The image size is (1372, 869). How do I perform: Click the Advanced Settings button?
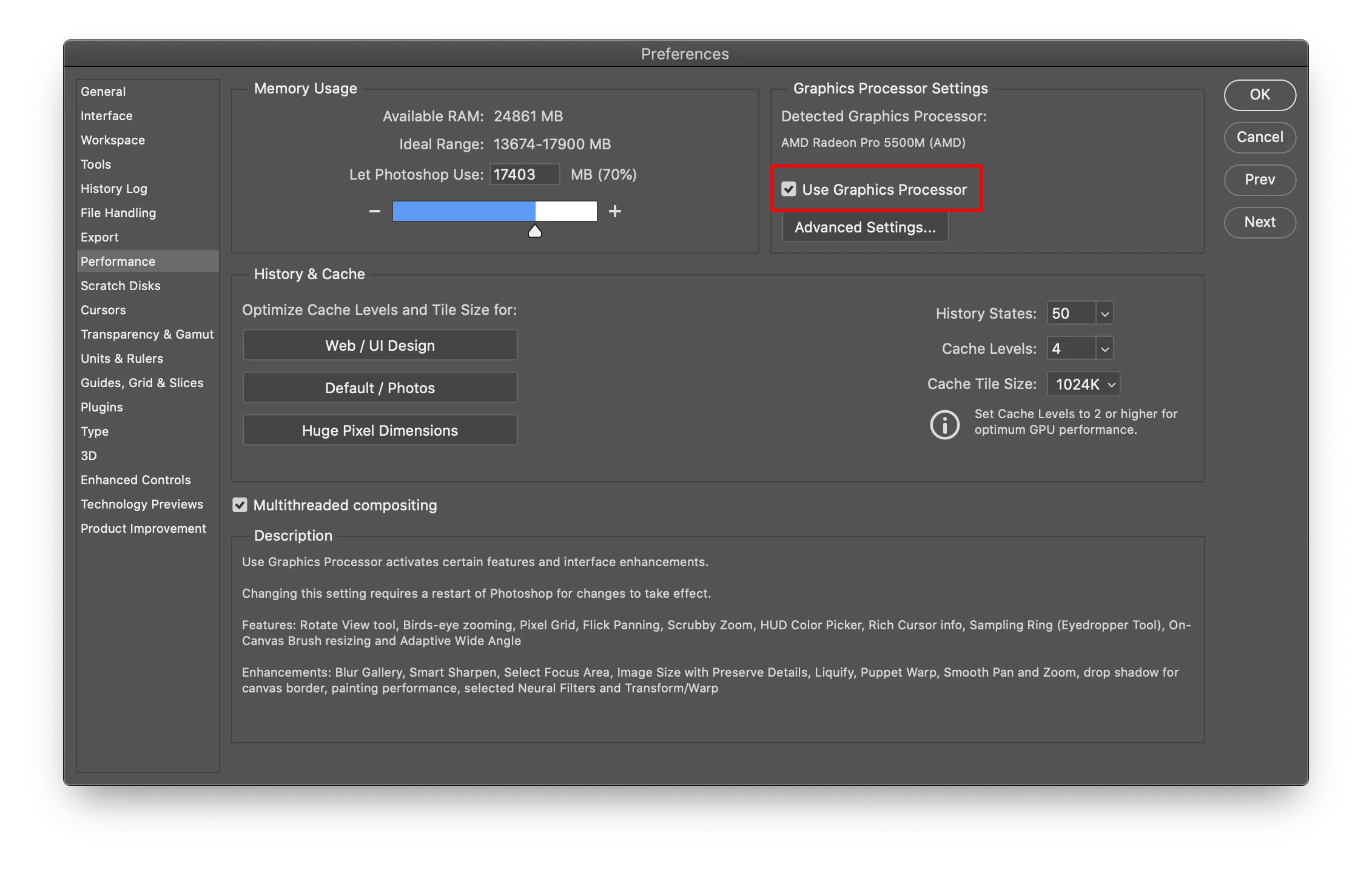pos(865,227)
